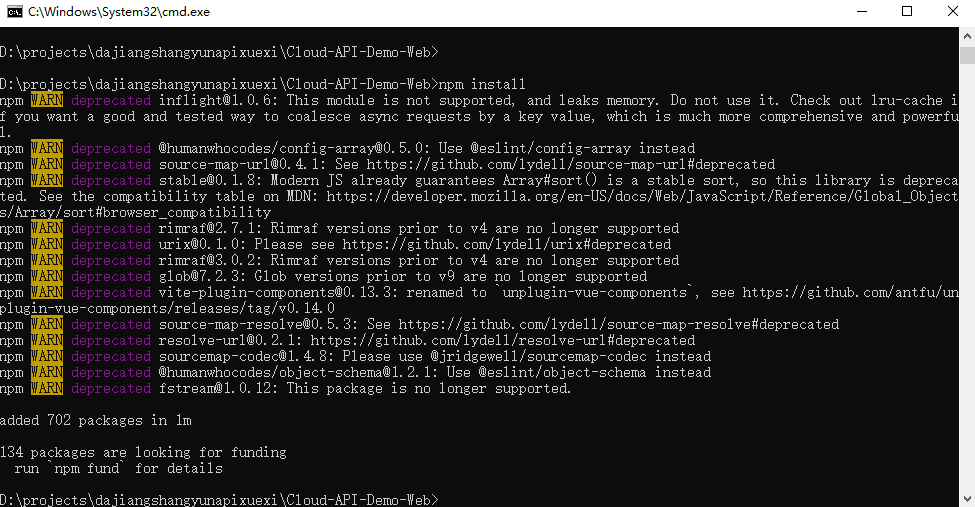Click the source-map-url#deprecated GitHub link

pyautogui.click(x=571, y=165)
